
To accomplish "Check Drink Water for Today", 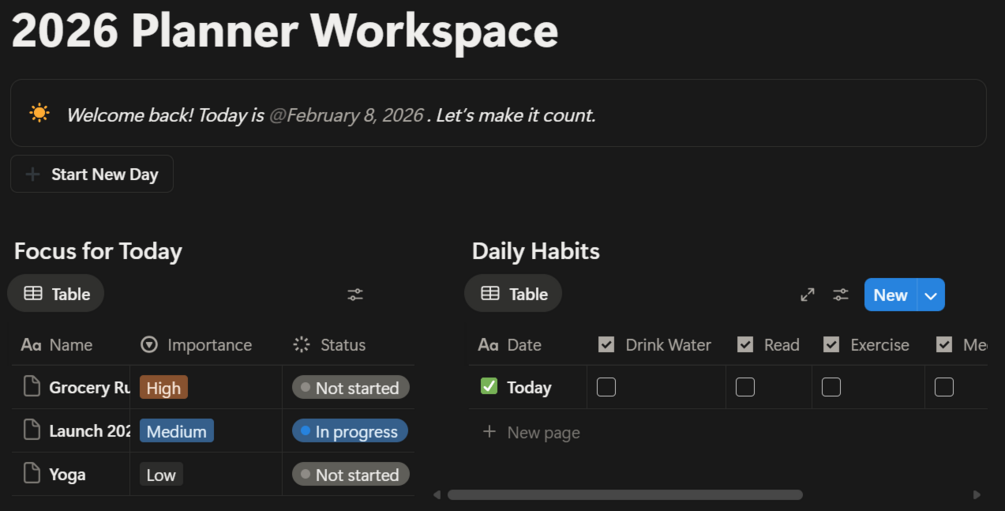I will [x=606, y=387].
